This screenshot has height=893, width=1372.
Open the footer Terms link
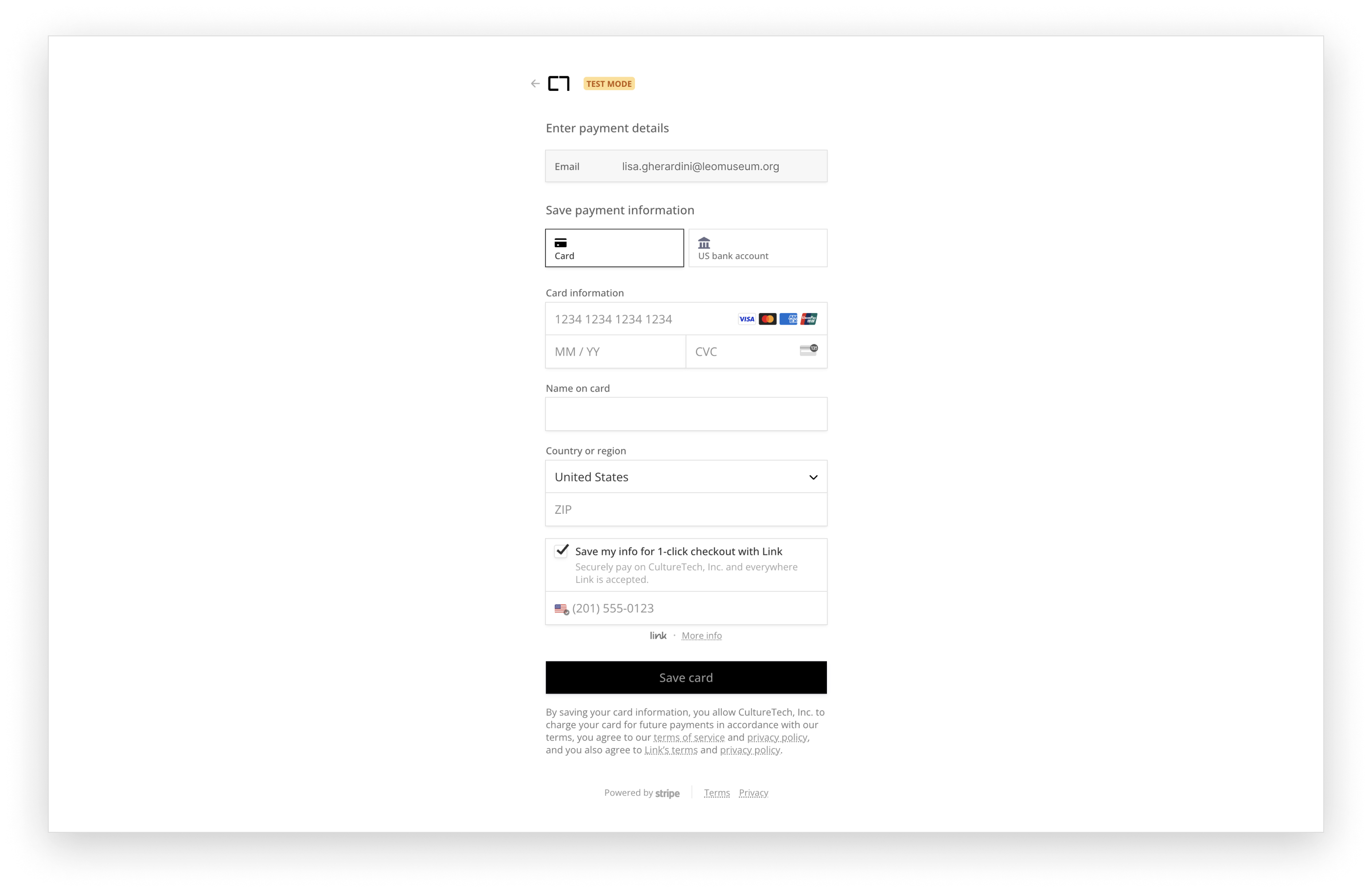(x=717, y=793)
